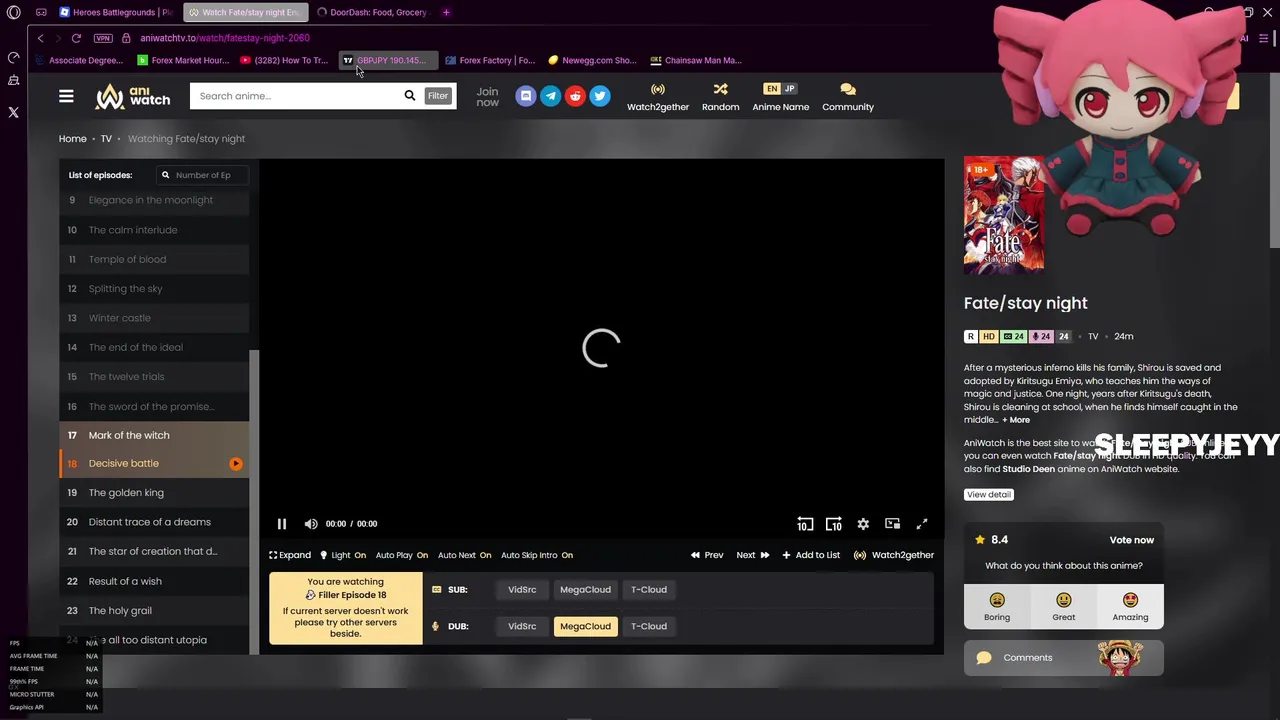This screenshot has height=720, width=1280.
Task: Open the Comments section
Action: pyautogui.click(x=1064, y=658)
